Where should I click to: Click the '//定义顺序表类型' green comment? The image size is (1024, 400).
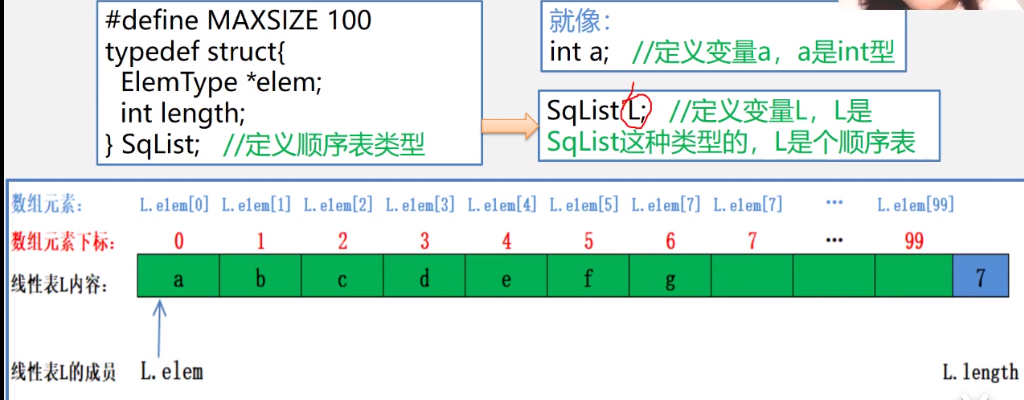pos(324,146)
